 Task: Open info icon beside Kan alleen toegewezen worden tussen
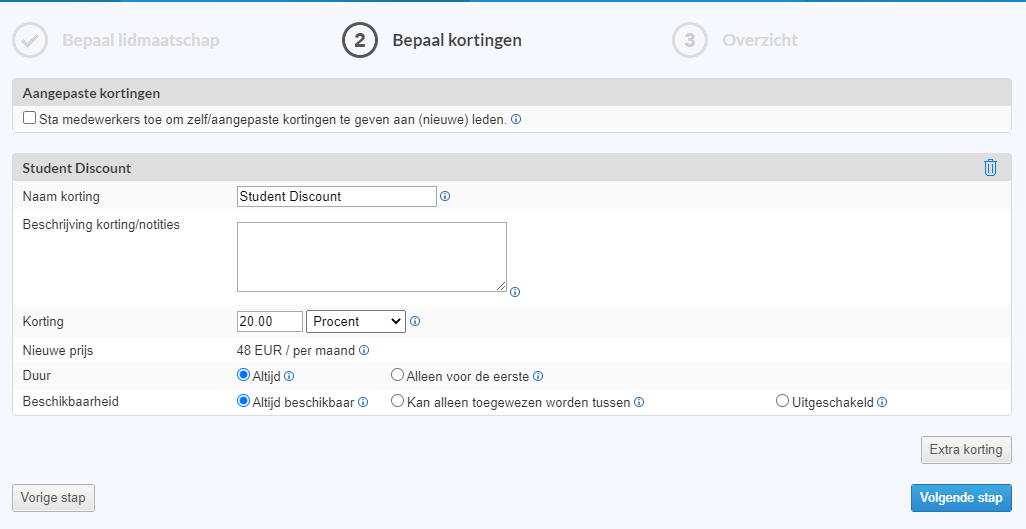click(639, 402)
